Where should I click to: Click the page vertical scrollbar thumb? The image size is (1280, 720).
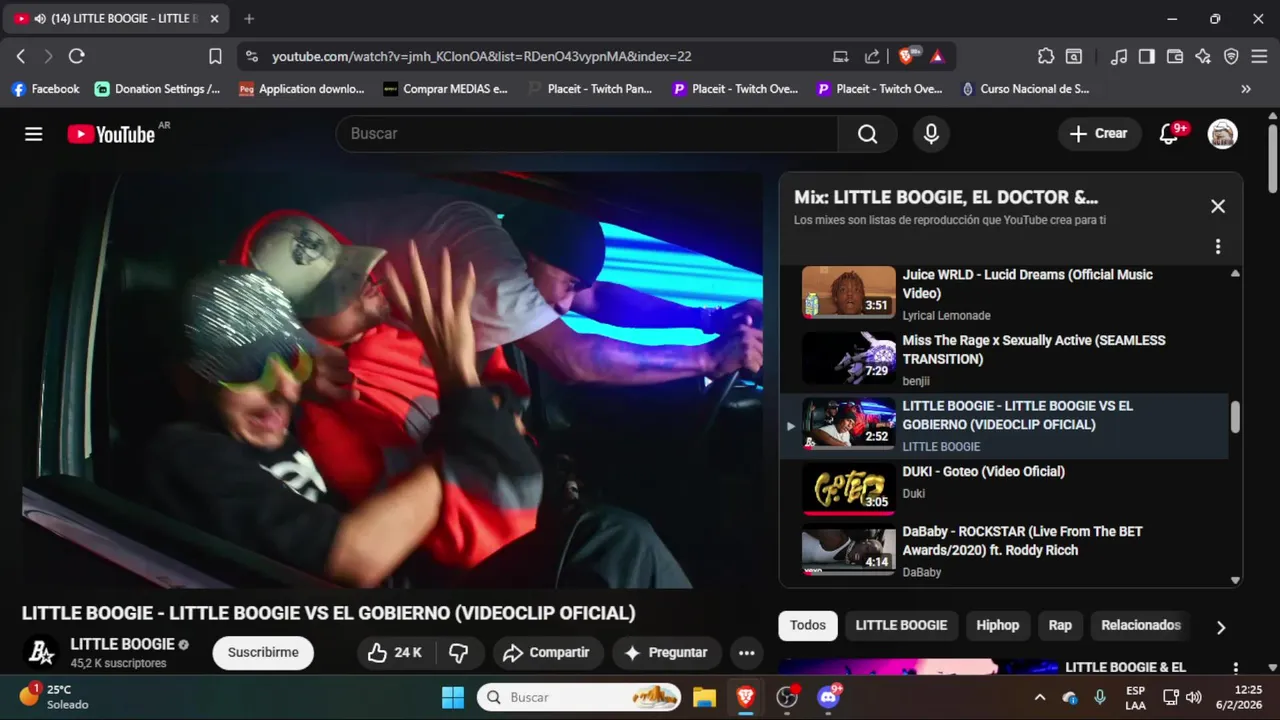point(1272,158)
